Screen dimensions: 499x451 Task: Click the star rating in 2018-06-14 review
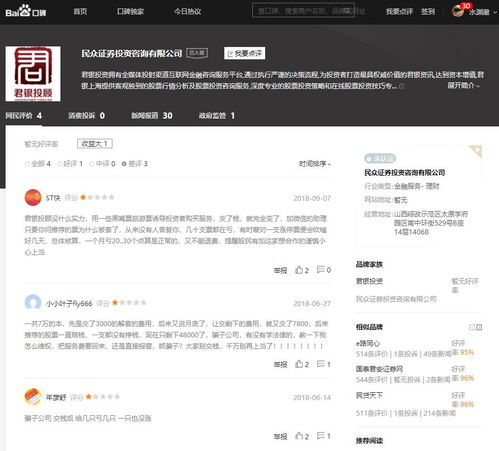coord(103,397)
